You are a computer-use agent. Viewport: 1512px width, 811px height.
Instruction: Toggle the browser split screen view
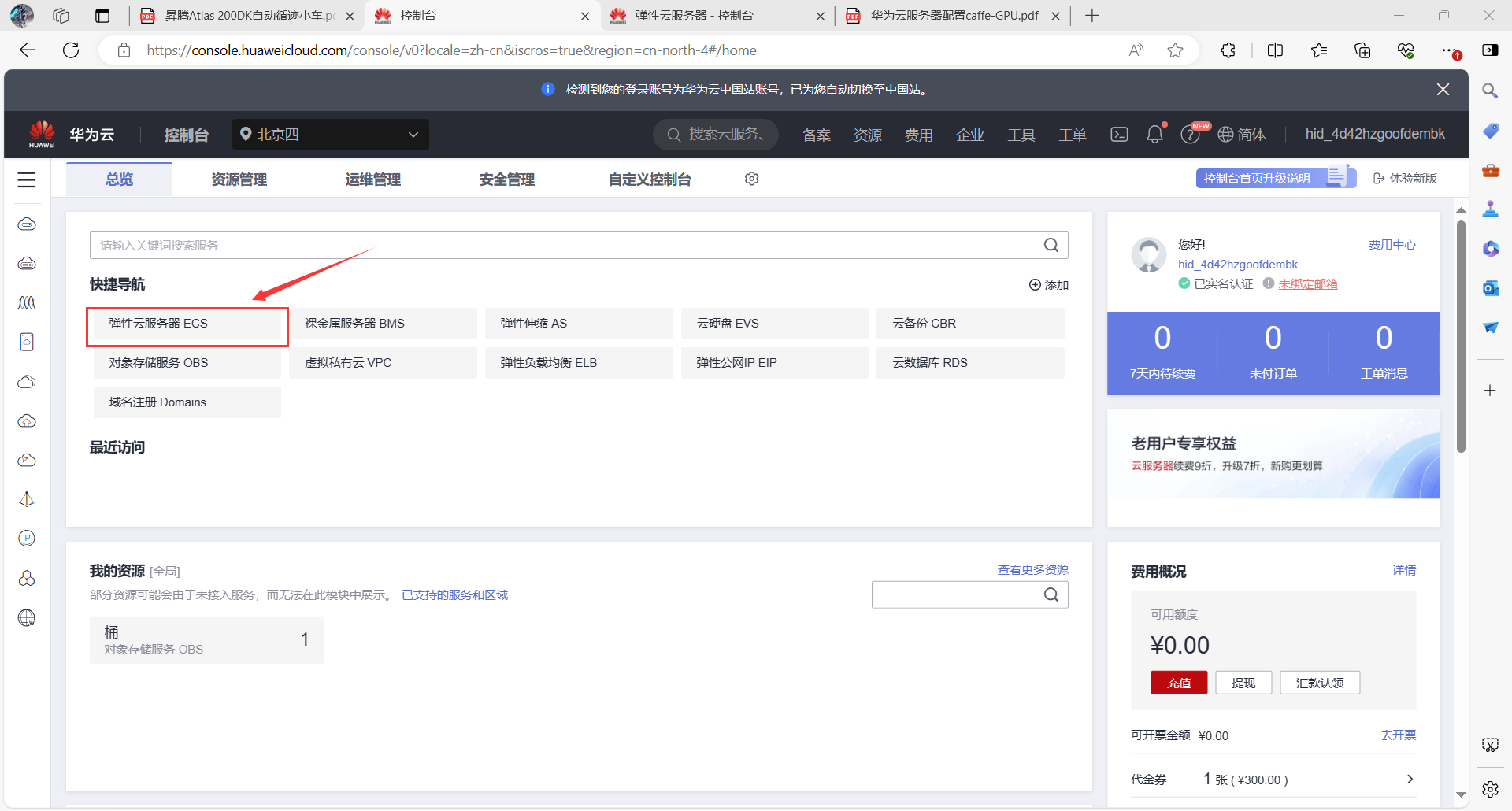pos(1275,50)
